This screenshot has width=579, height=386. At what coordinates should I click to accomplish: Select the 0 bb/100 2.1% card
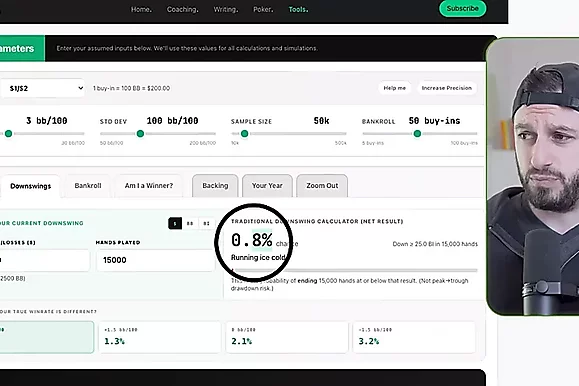(x=287, y=337)
